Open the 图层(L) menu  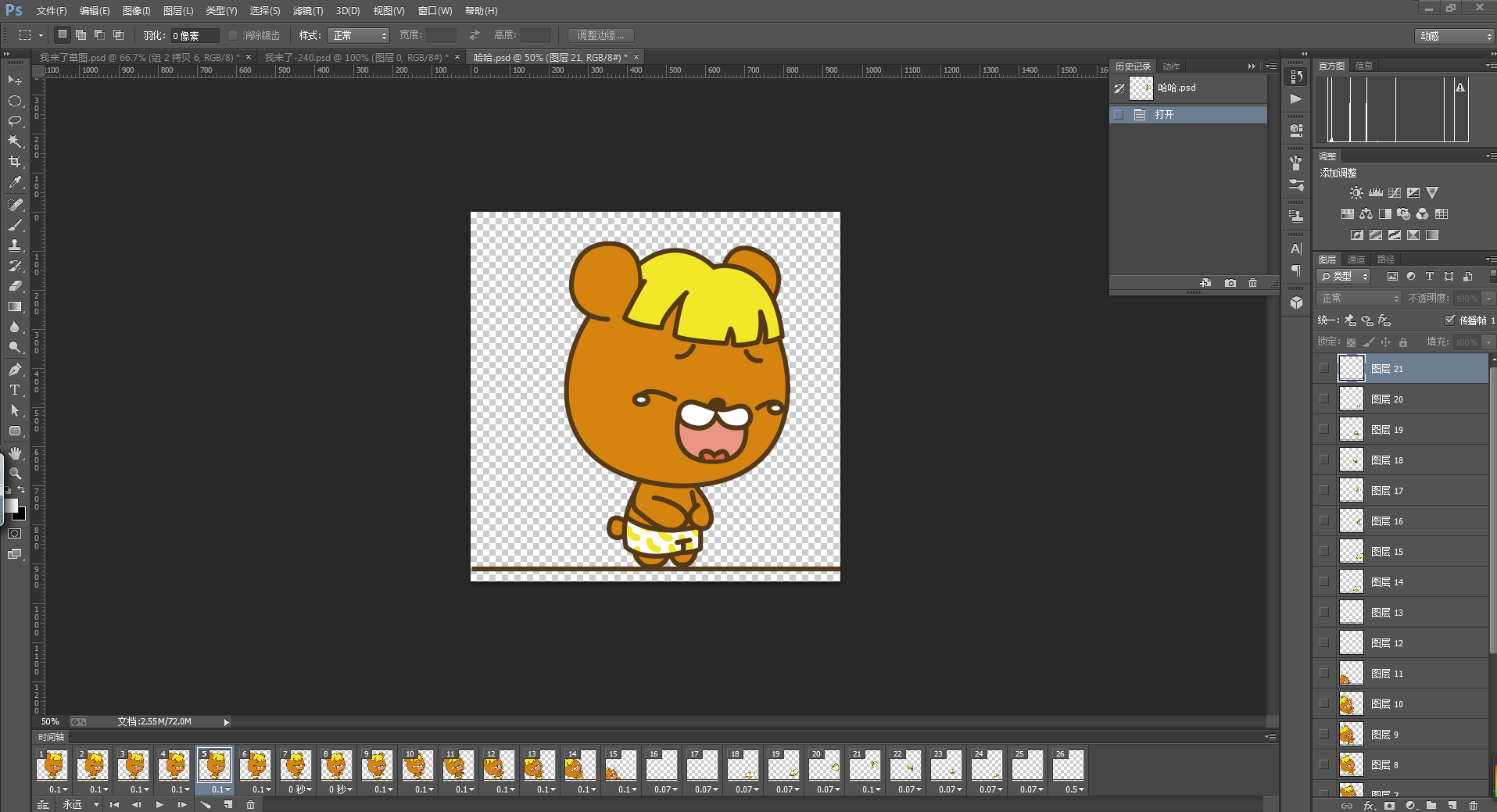point(178,11)
